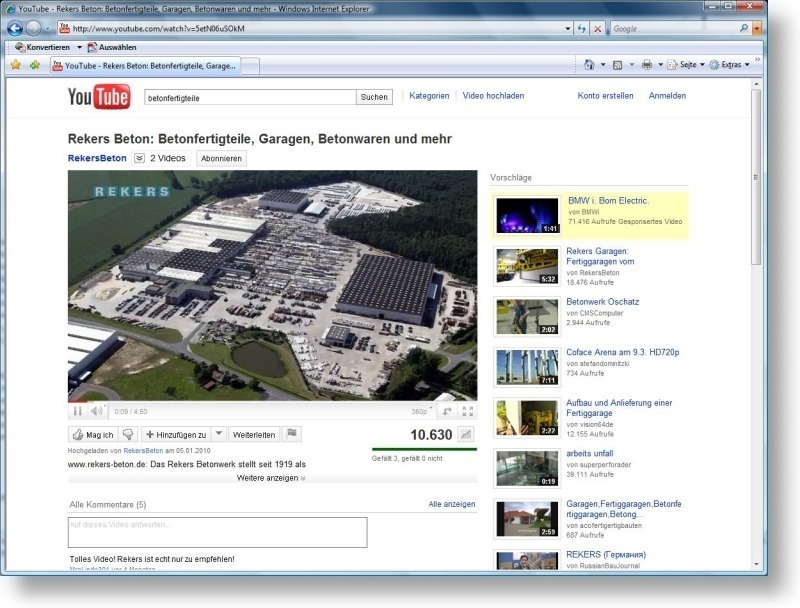Image resolution: width=800 pixels, height=608 pixels.
Task: Open the Konvertieren dropdown arrow
Action: point(79,47)
